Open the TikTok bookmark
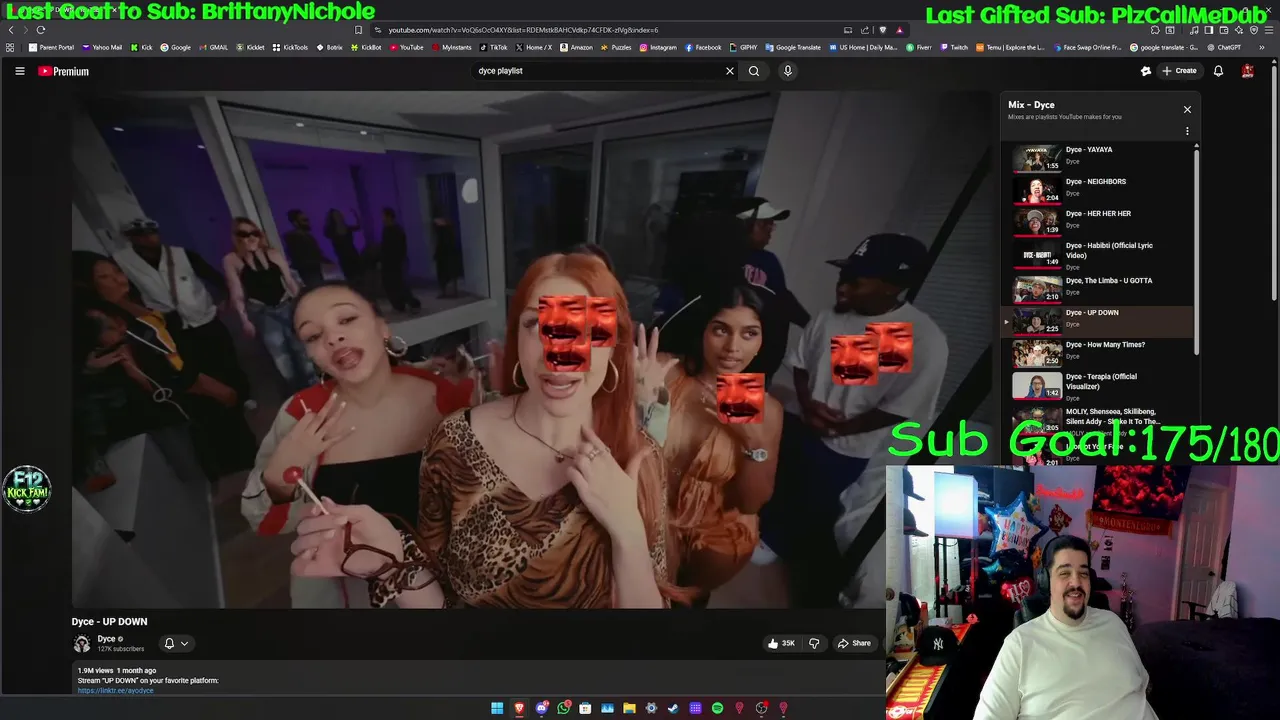Image resolution: width=1280 pixels, height=720 pixels. click(494, 47)
